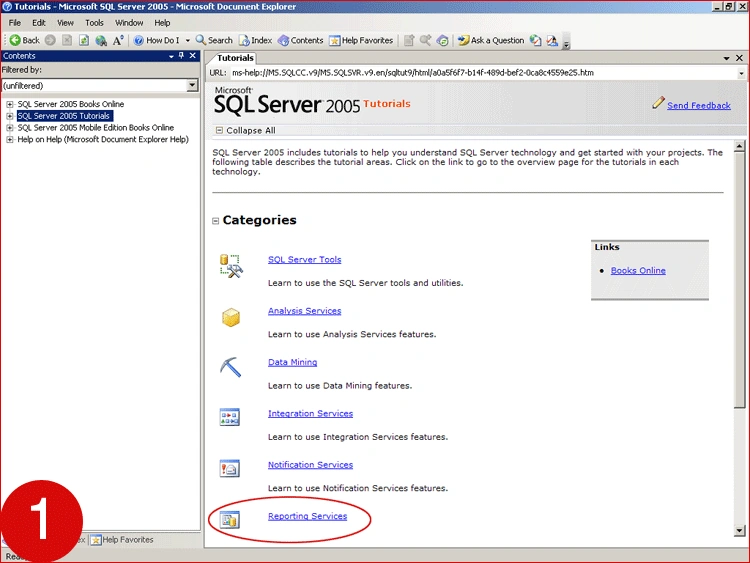Viewport: 750px width, 563px height.
Task: Select SQL Server 2005 Mobile Edition Books Online
Action: tap(96, 128)
